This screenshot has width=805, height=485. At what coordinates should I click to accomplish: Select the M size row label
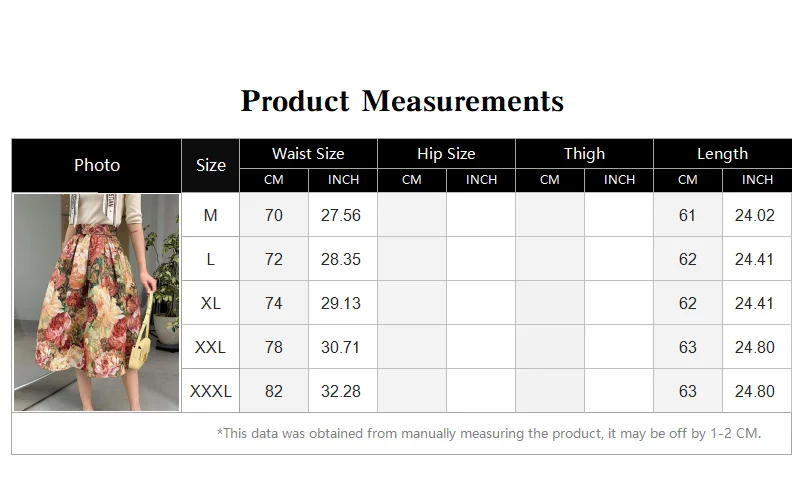coord(210,215)
